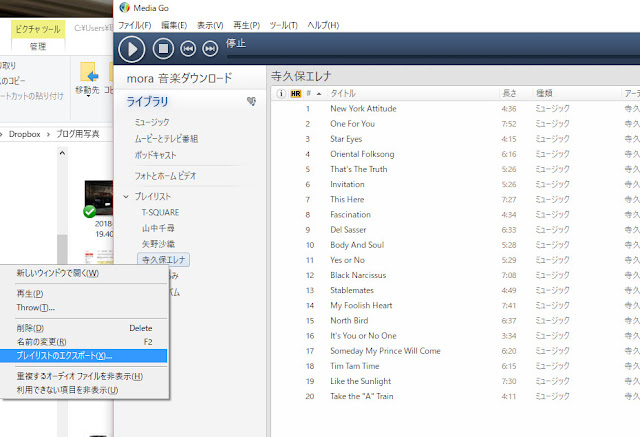Select track Oriental Folksong

point(362,154)
